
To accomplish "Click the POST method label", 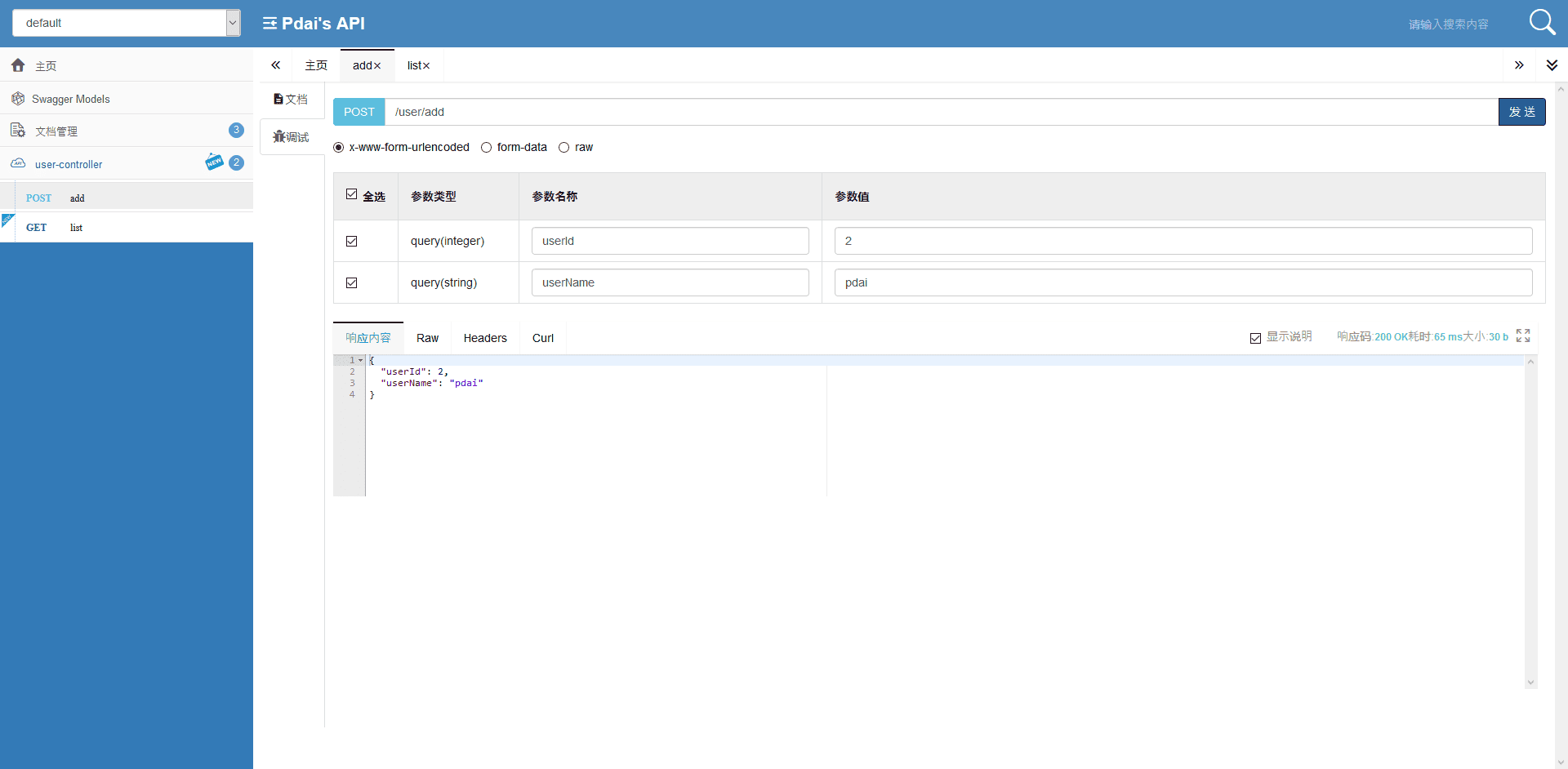I will tap(359, 112).
